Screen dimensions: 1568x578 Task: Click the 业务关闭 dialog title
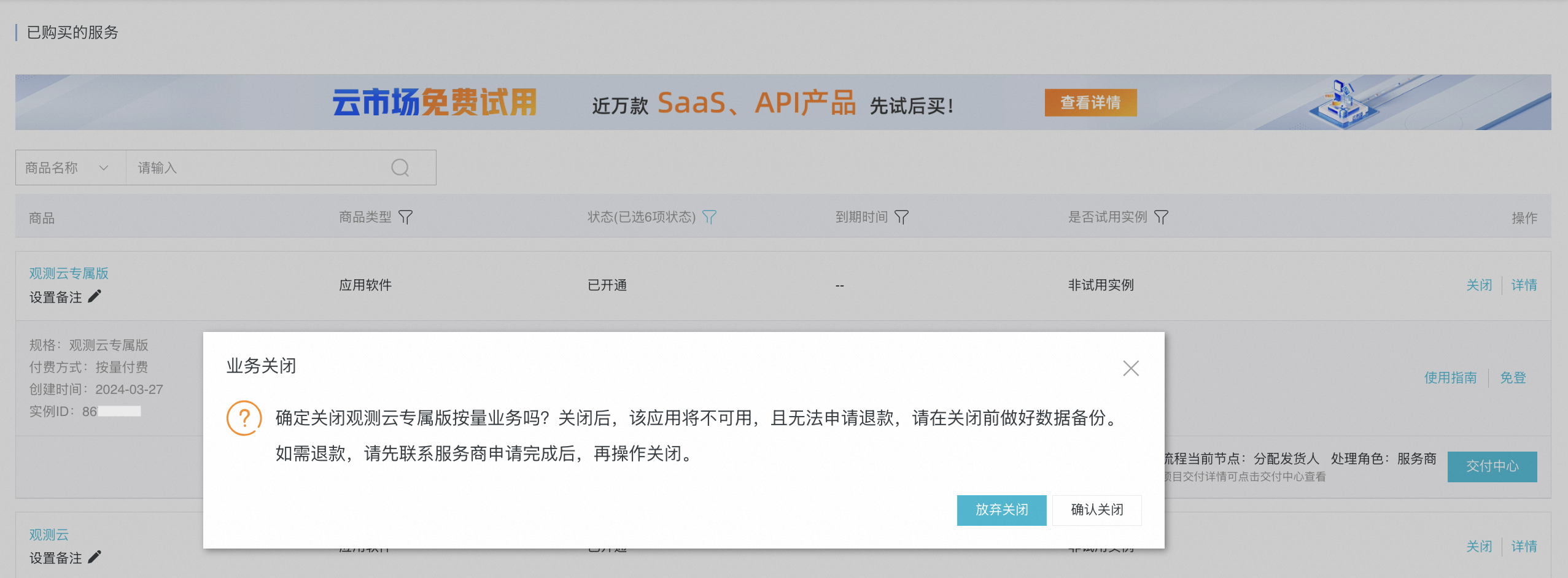(x=262, y=366)
